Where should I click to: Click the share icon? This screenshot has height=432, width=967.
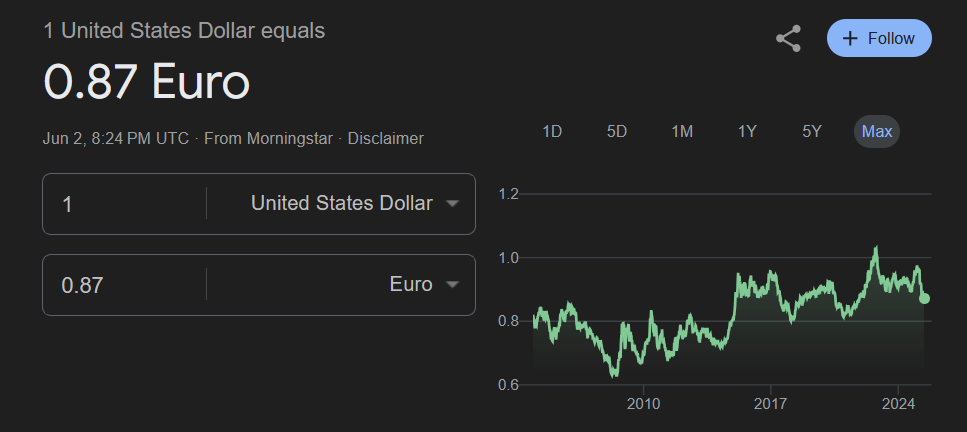pyautogui.click(x=788, y=38)
